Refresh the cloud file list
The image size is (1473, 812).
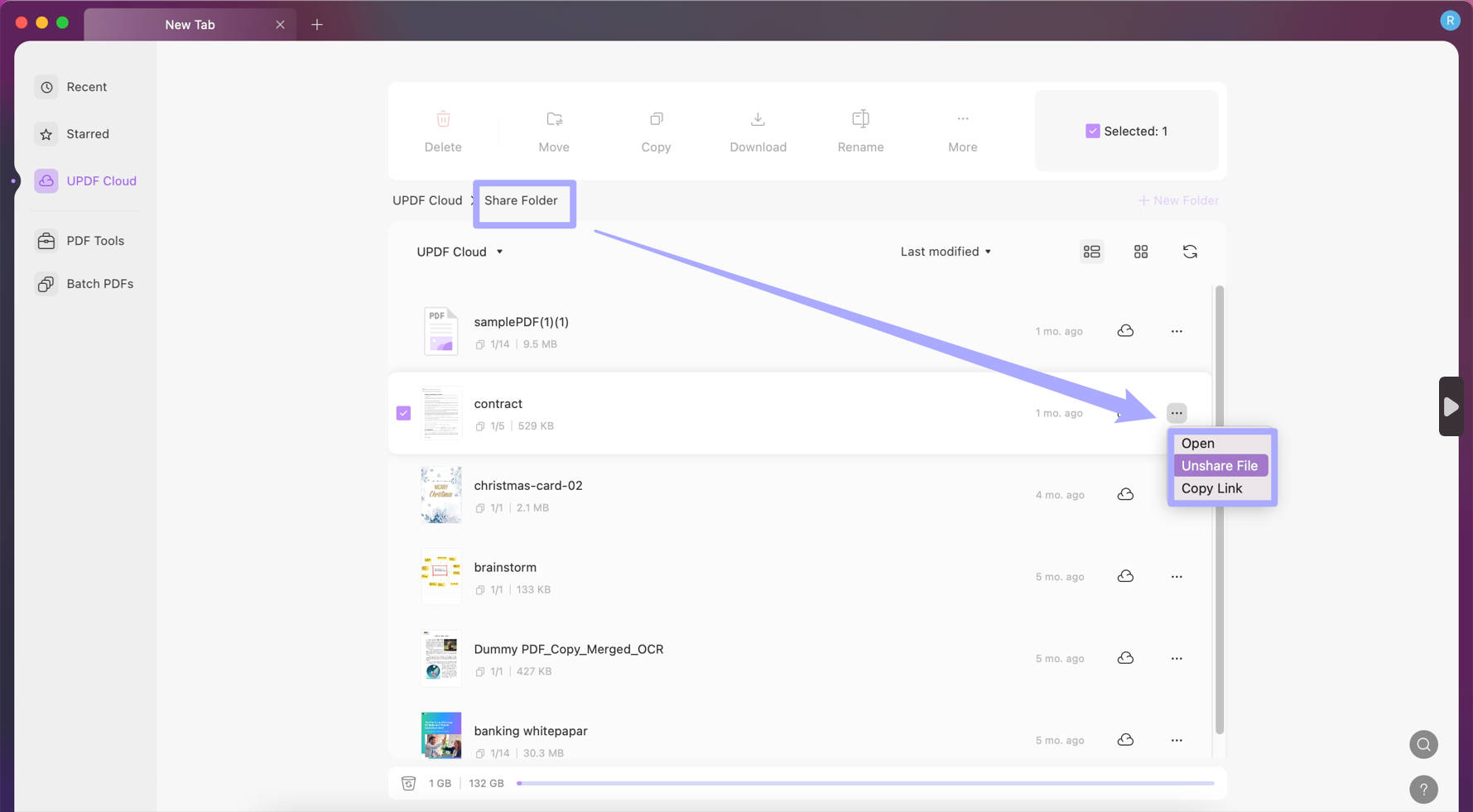pos(1190,252)
